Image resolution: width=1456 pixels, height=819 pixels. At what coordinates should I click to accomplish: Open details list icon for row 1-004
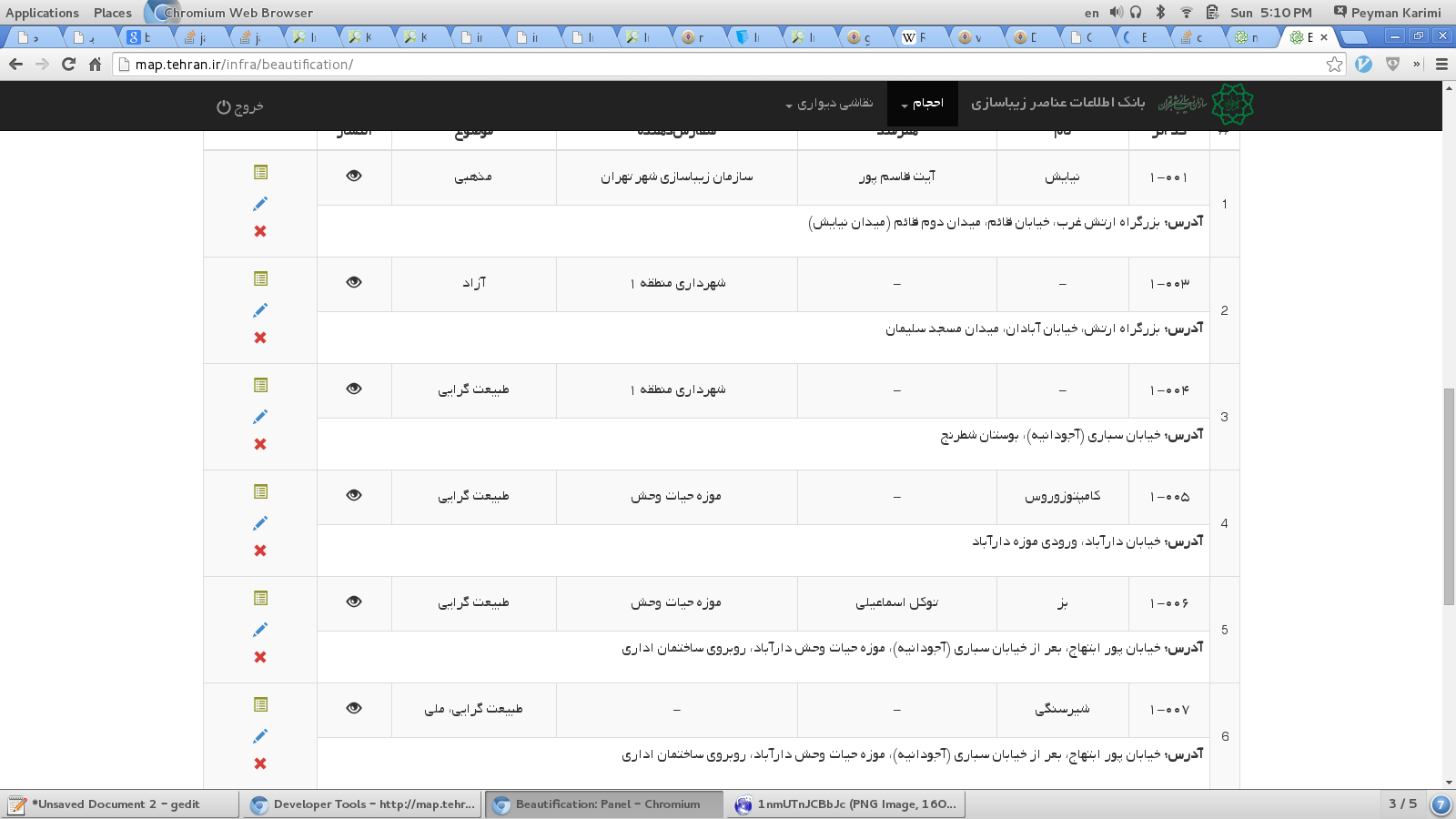pos(260,385)
